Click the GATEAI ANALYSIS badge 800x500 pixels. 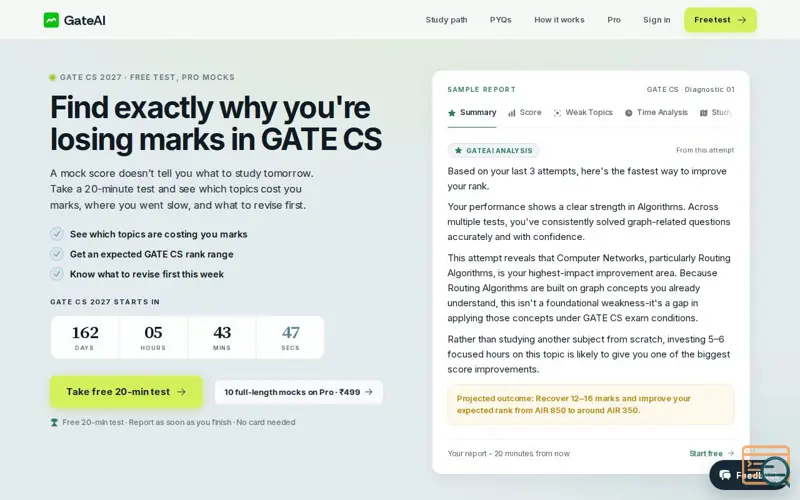tap(493, 151)
